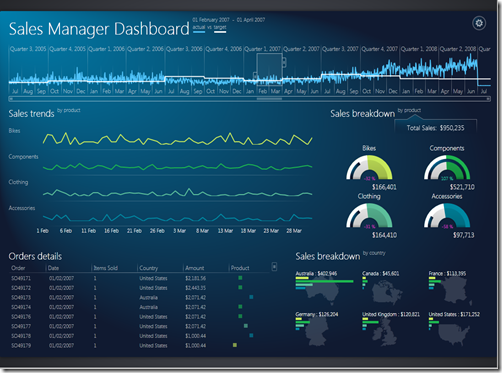Click Components value $521,710
The height and width of the screenshot is (373, 502).
tap(462, 187)
